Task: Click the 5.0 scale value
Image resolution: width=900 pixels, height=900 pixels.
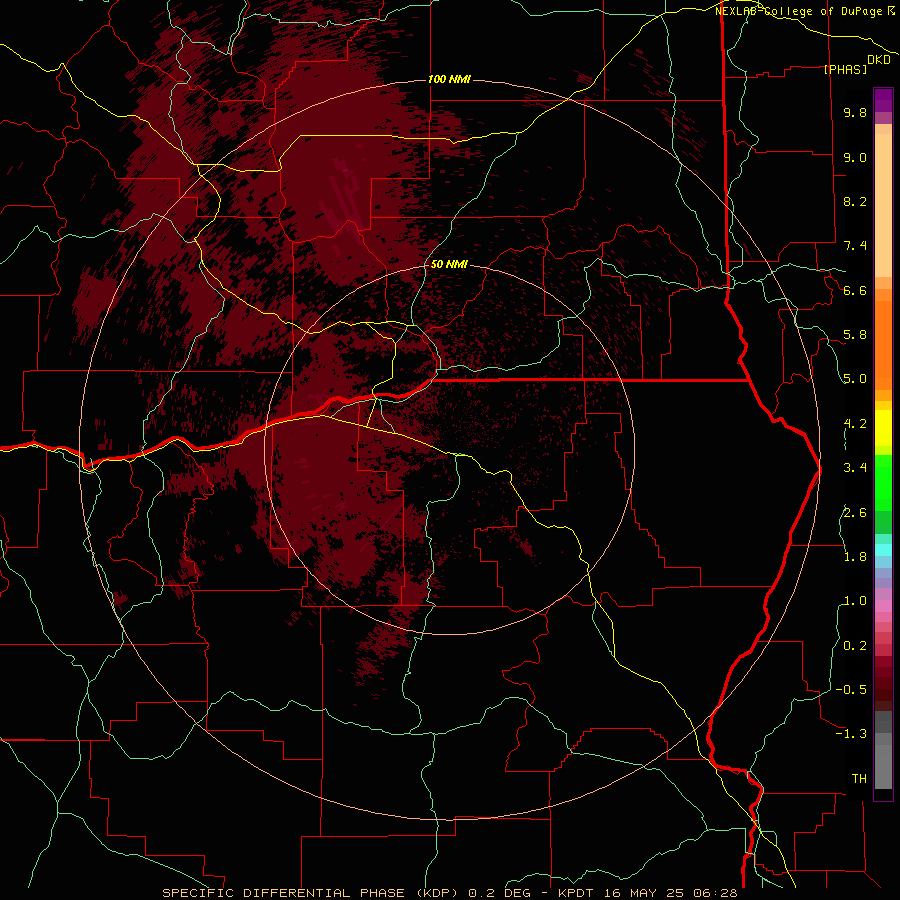Action: tap(855, 379)
